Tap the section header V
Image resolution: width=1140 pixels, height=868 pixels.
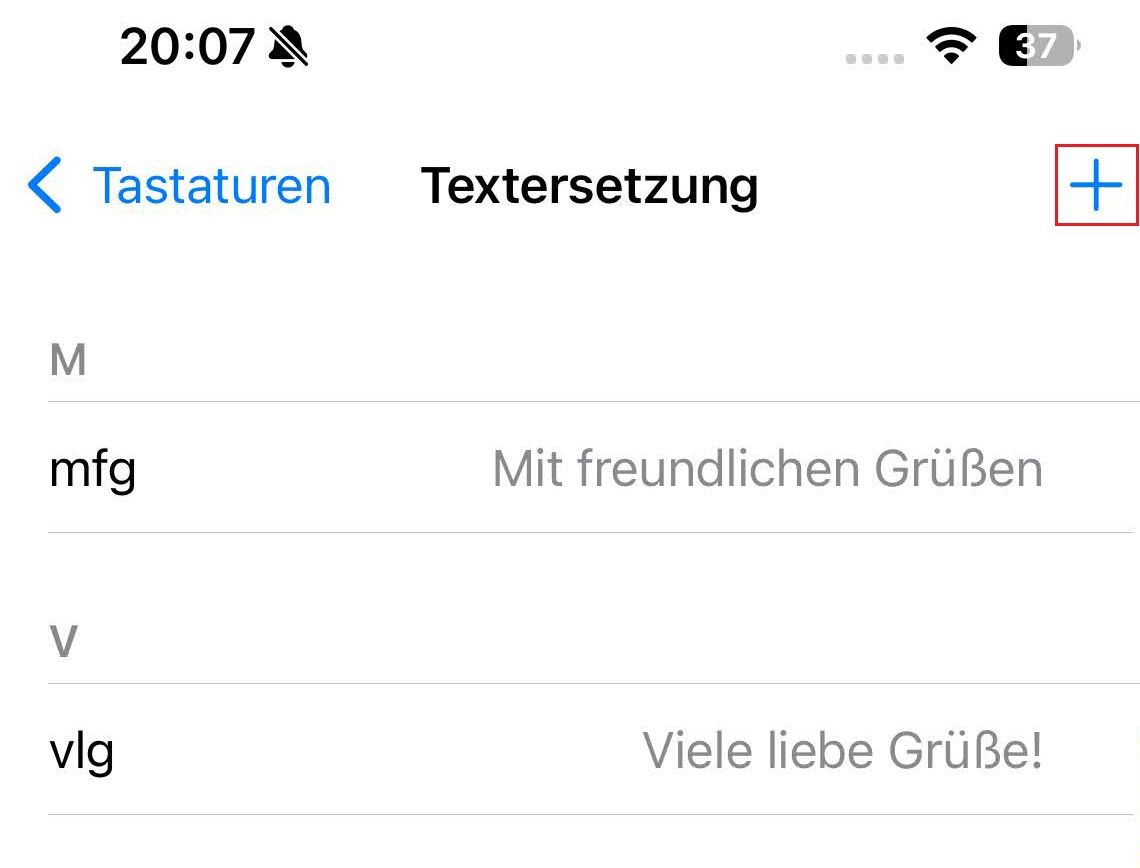pyautogui.click(x=63, y=640)
